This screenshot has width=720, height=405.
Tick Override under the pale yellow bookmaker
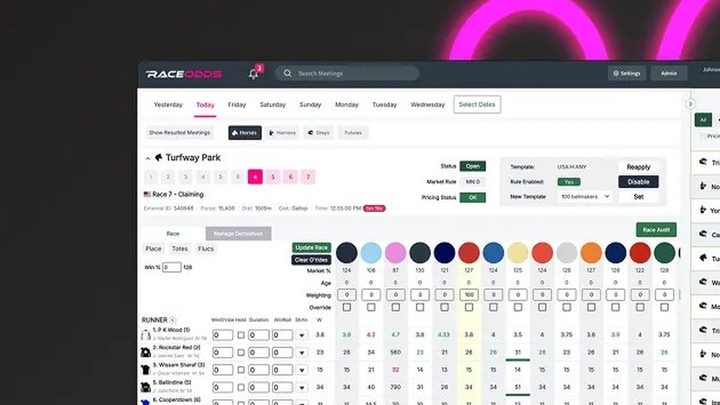click(518, 307)
